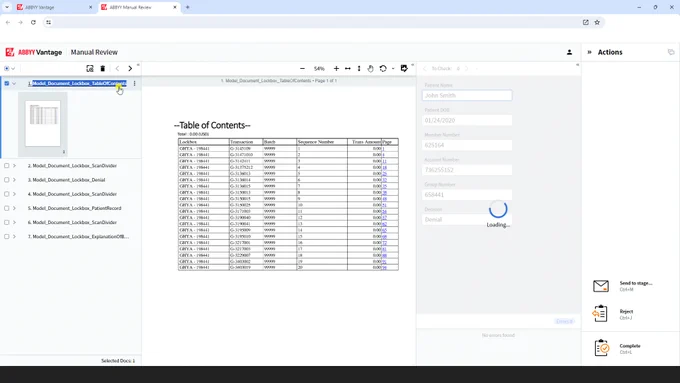This screenshot has width=680, height=383.
Task: Close ABBYY Vantage browser tab
Action: tap(90, 7)
